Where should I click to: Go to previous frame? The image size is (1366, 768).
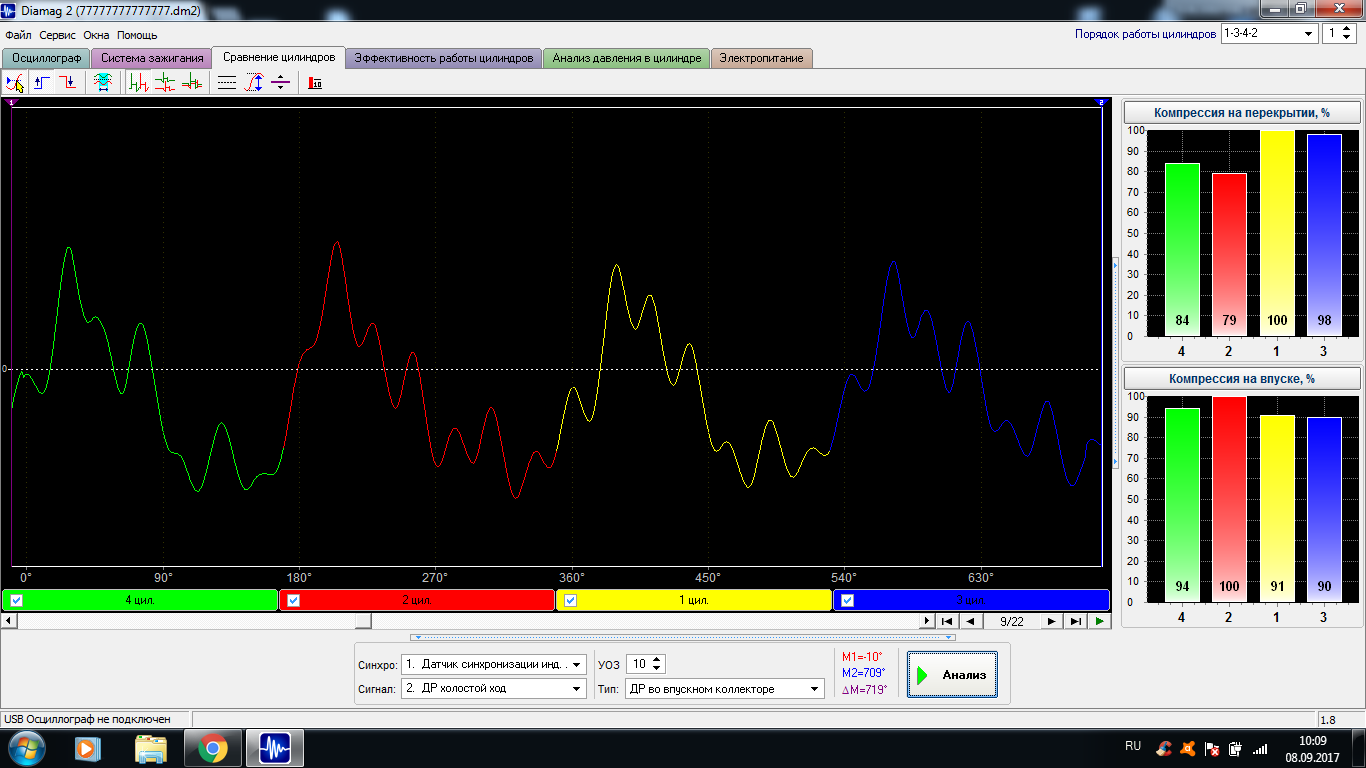pyautogui.click(x=969, y=621)
